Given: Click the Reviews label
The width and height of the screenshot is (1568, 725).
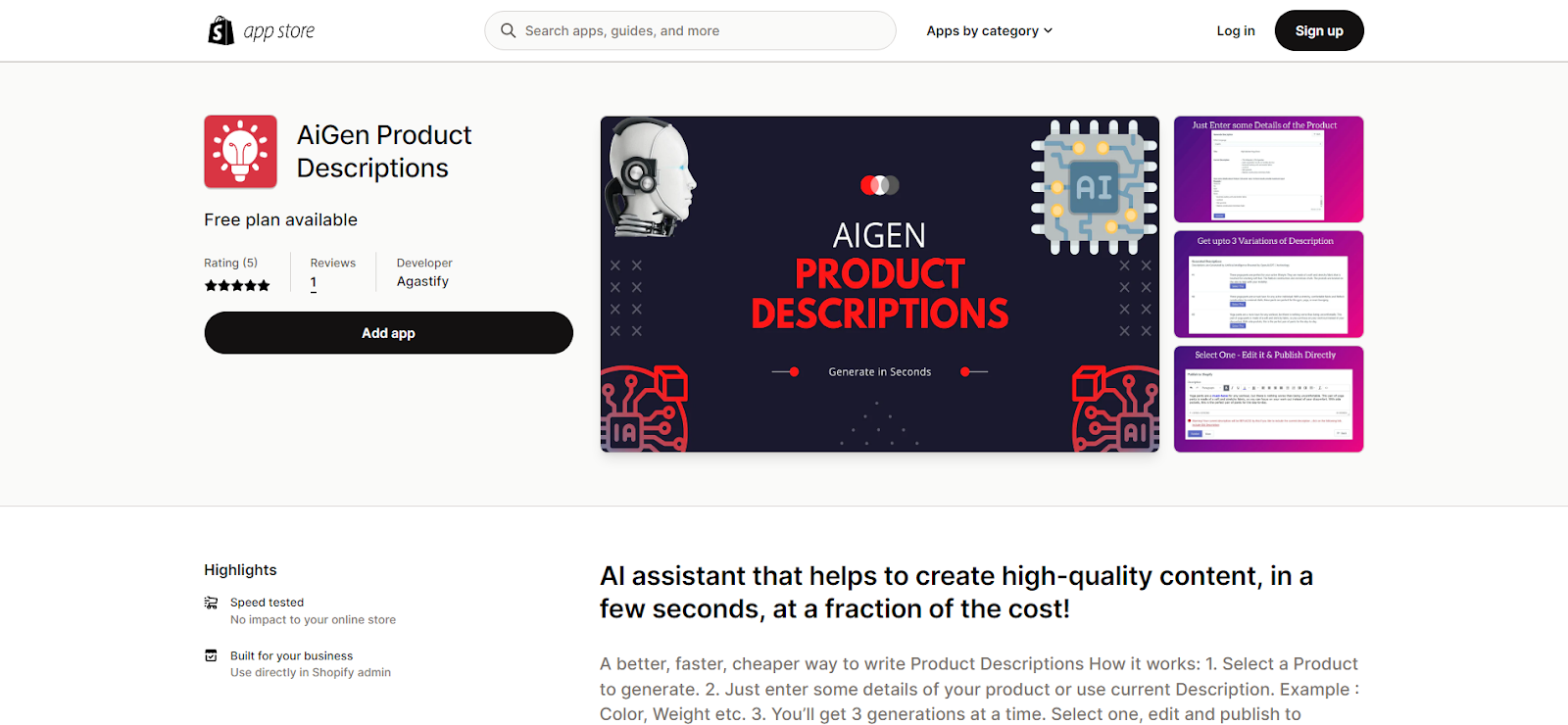Looking at the screenshot, I should (x=333, y=263).
